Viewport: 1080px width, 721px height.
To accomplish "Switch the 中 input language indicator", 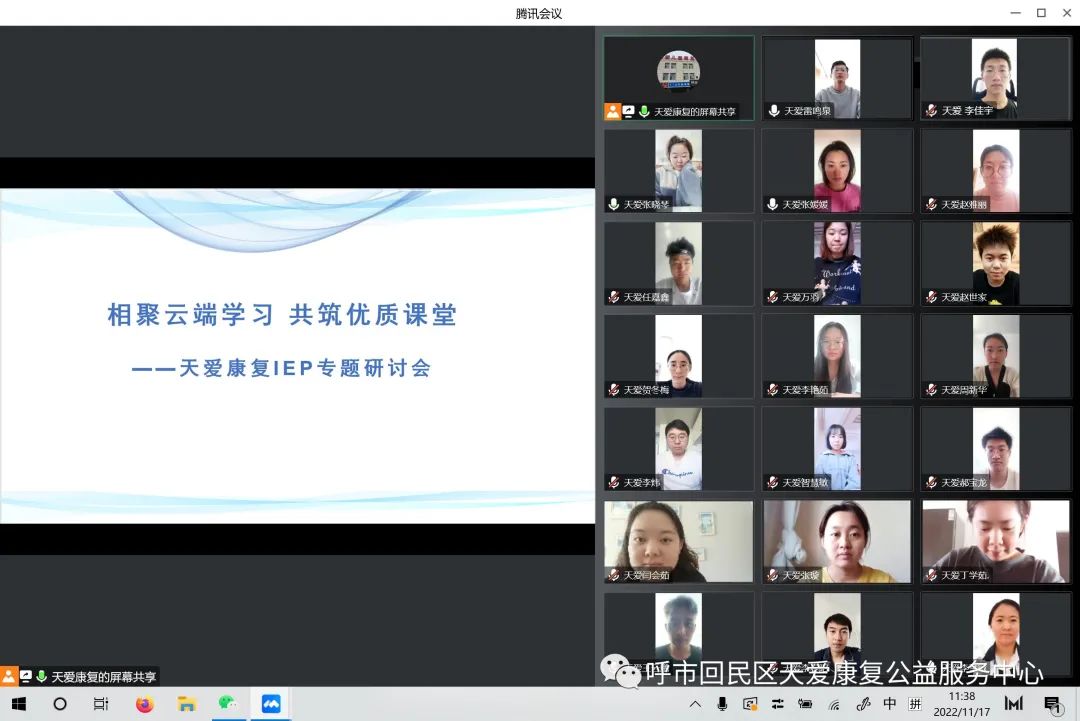I will coord(889,704).
